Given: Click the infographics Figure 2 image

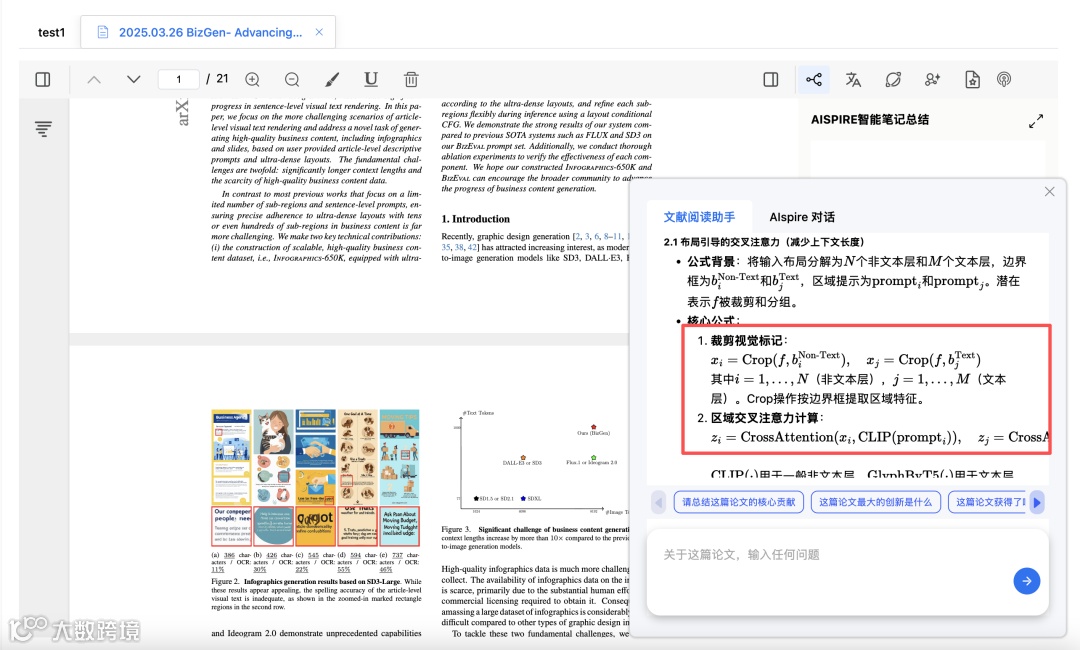Looking at the screenshot, I should pos(315,477).
